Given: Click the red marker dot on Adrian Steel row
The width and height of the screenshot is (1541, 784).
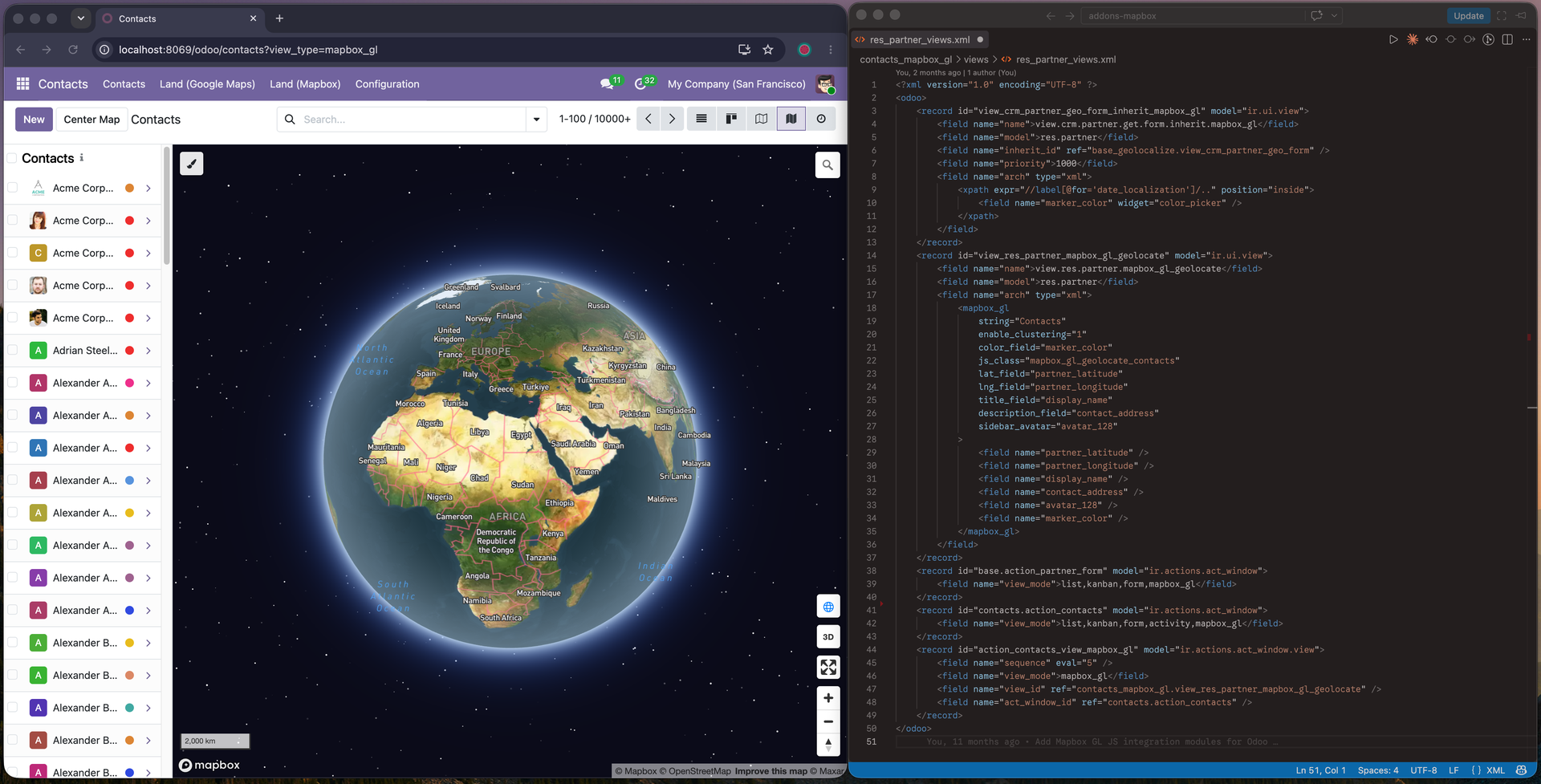Looking at the screenshot, I should click(129, 351).
